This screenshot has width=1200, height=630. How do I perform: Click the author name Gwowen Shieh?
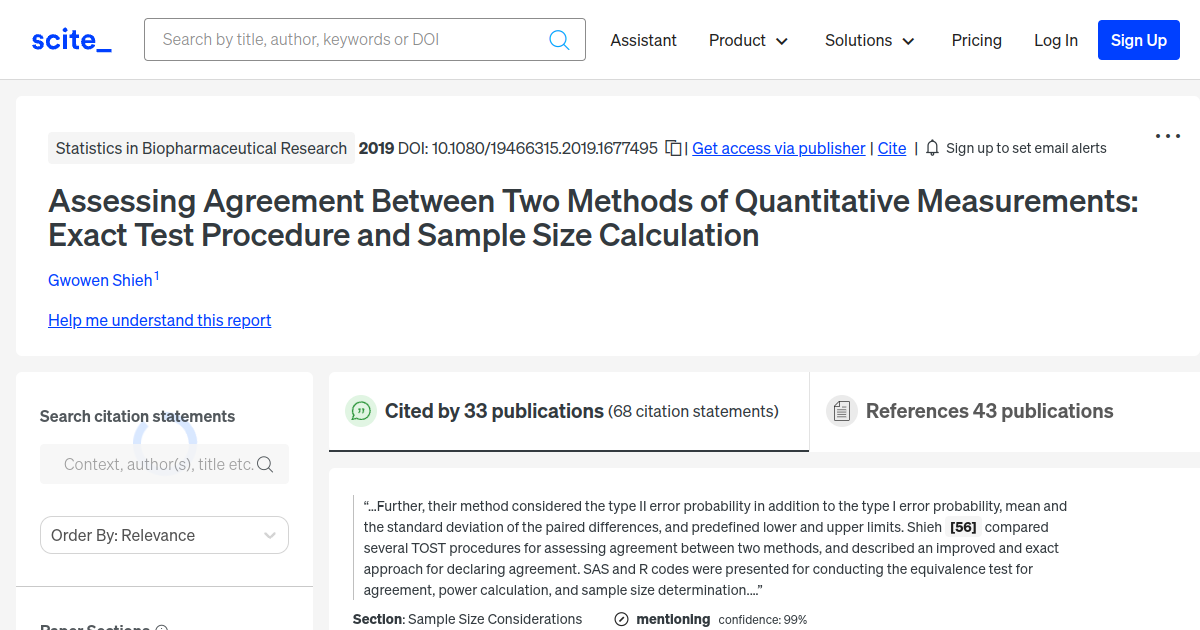(x=100, y=280)
